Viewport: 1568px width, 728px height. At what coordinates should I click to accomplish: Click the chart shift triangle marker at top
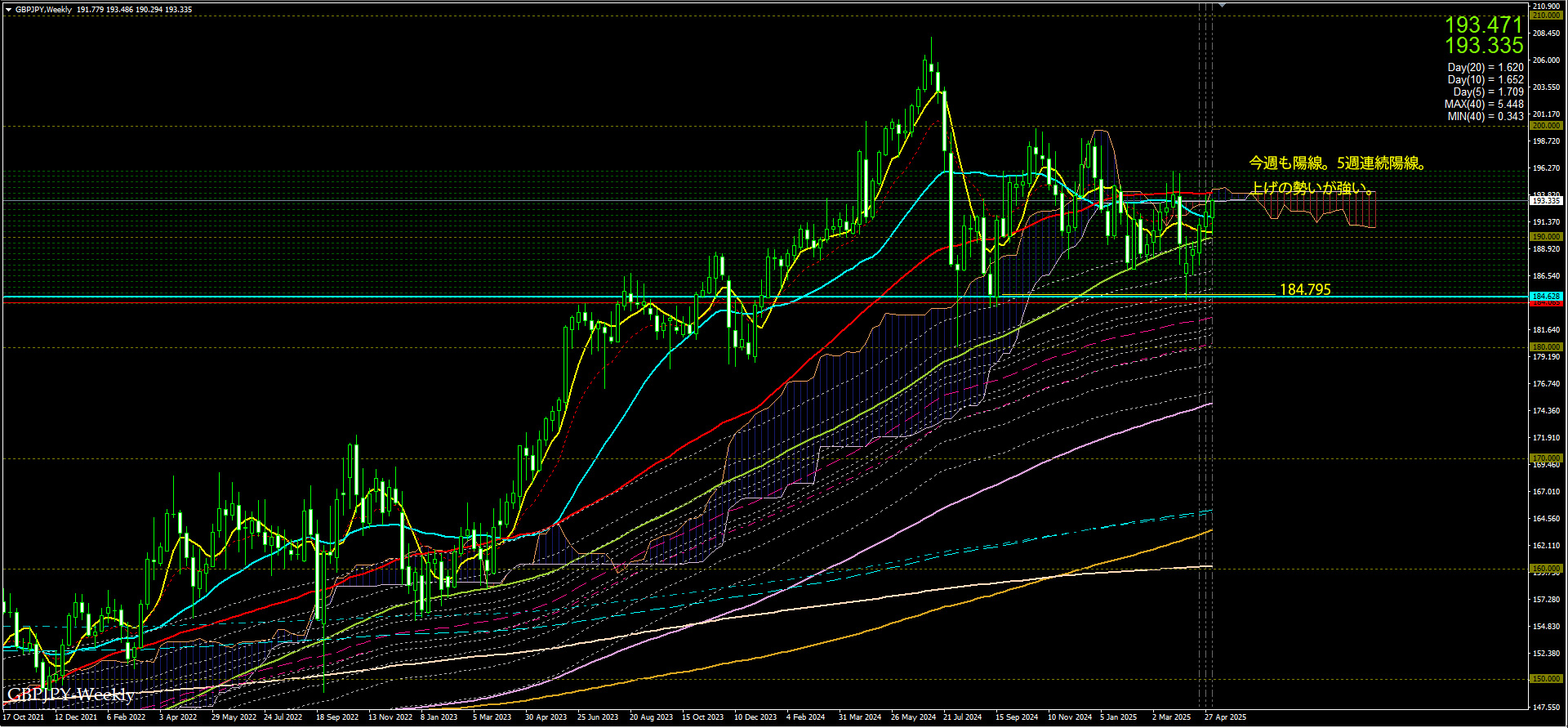tap(1222, 5)
